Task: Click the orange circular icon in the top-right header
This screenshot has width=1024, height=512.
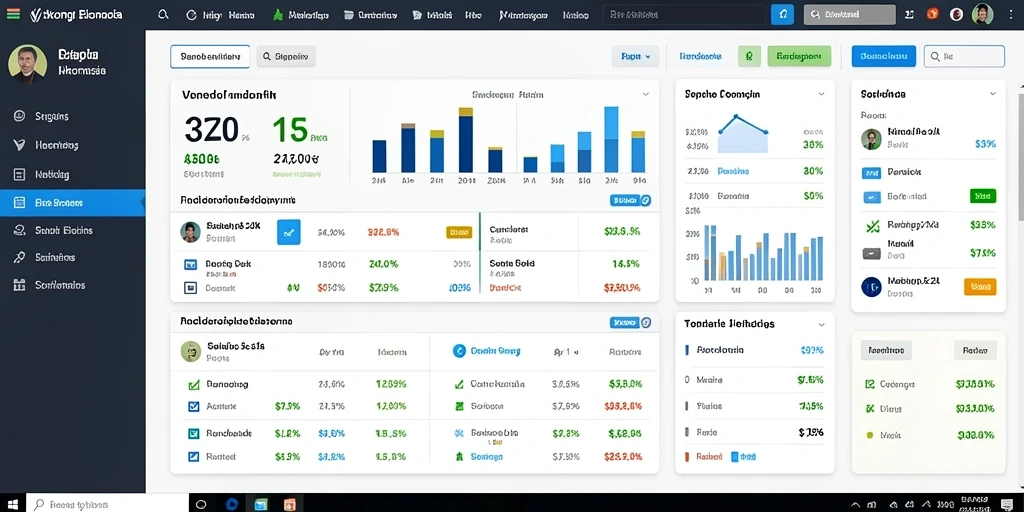Action: tap(933, 14)
